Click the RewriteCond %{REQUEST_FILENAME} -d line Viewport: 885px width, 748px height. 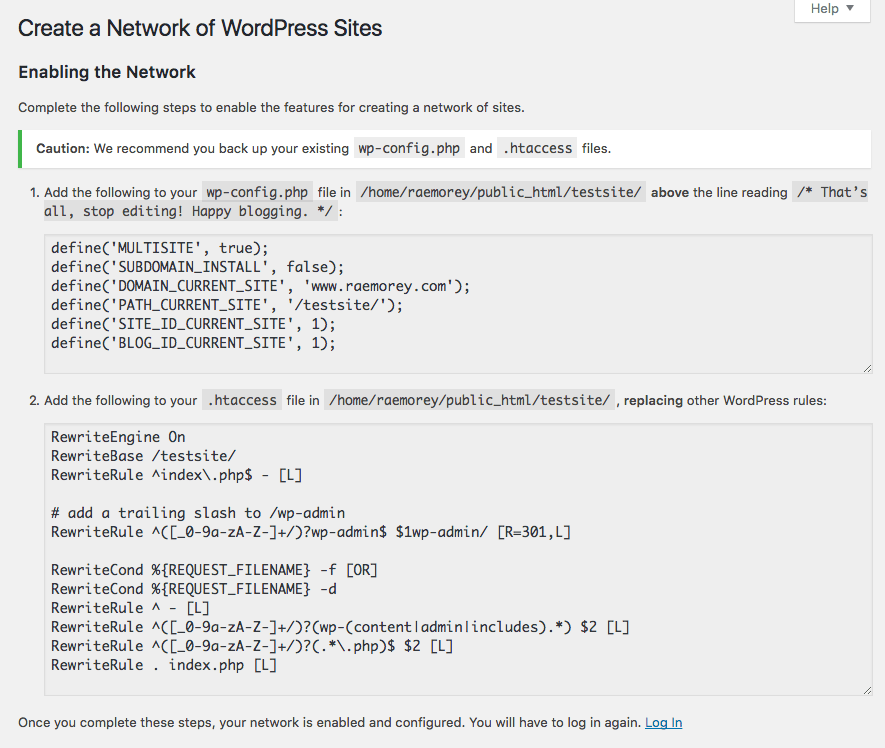194,589
